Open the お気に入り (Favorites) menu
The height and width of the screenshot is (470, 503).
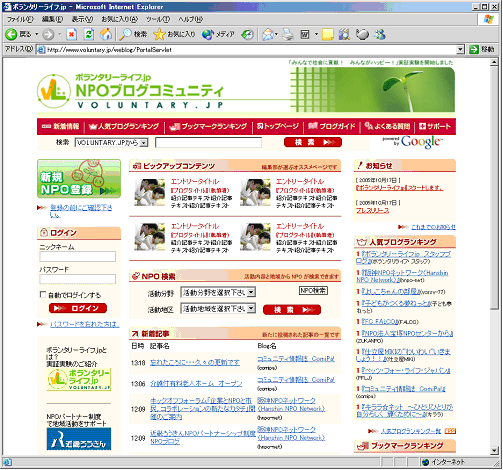click(x=119, y=19)
